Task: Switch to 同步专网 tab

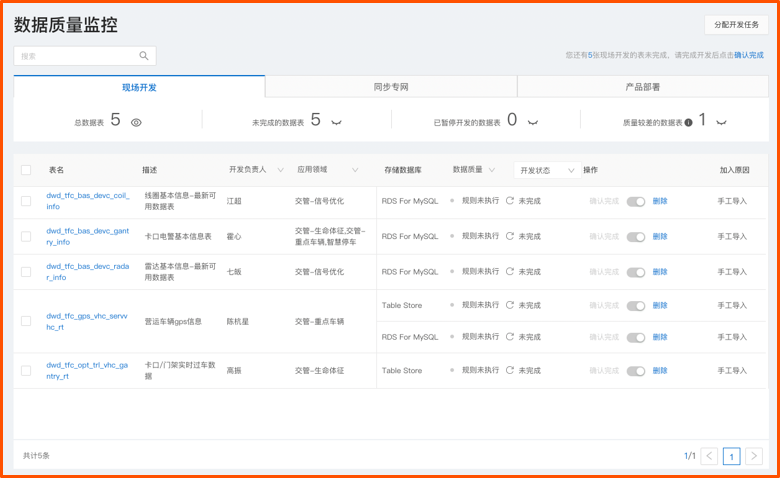Action: tap(391, 87)
